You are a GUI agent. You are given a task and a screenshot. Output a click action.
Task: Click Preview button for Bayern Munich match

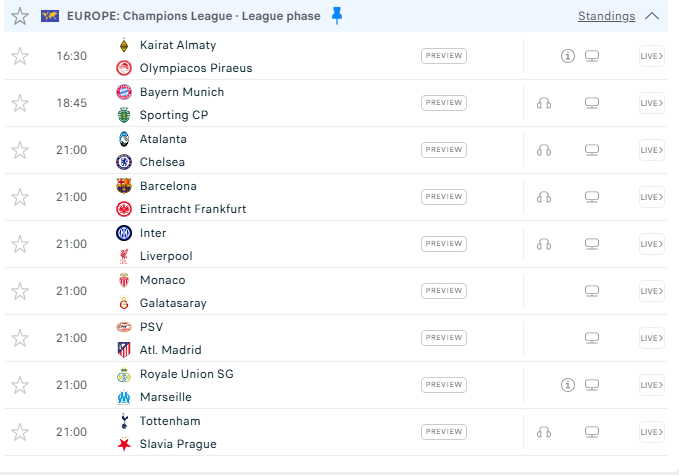(x=444, y=103)
